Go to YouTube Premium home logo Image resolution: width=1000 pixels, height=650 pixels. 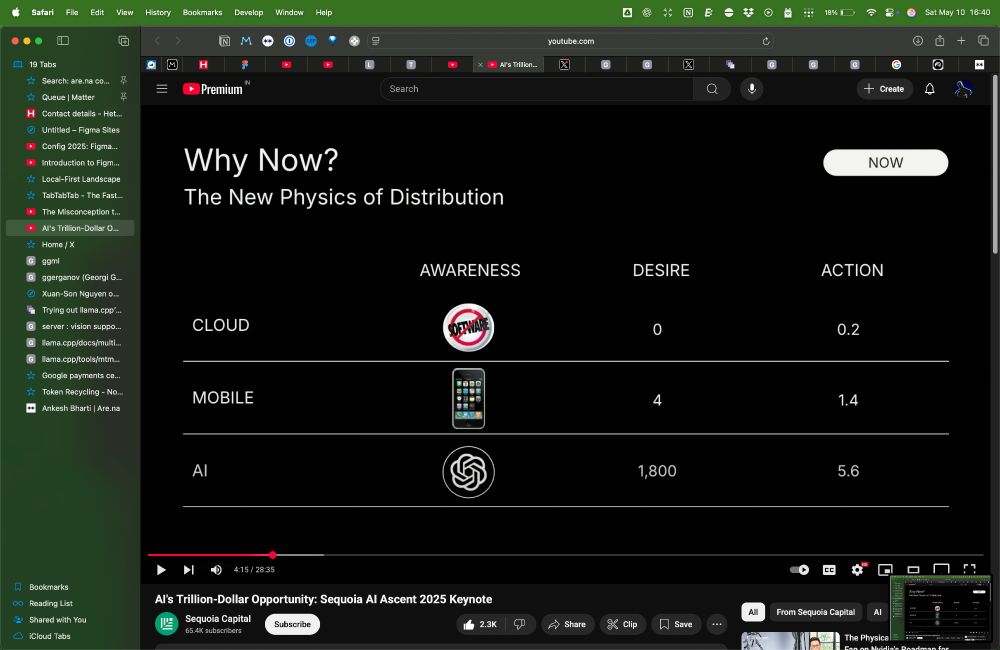[x=215, y=89]
